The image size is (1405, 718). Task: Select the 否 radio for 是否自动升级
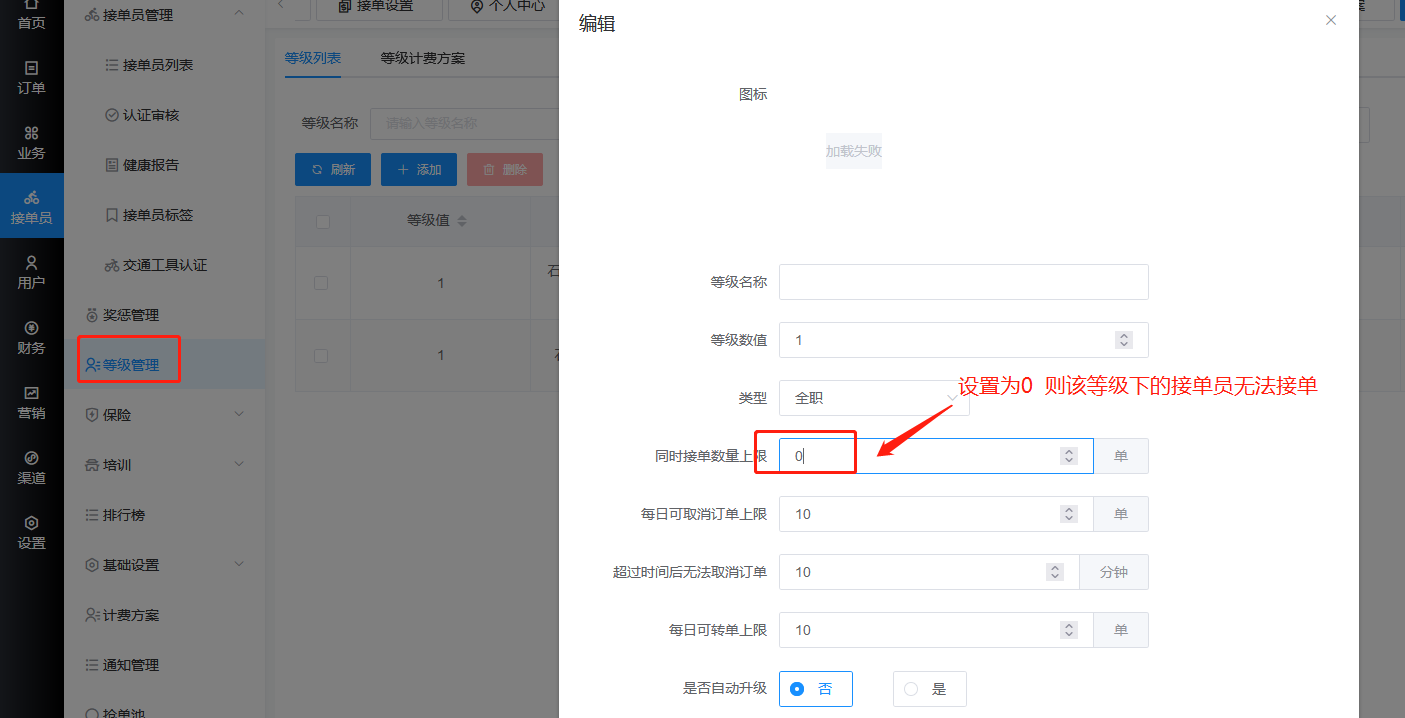pos(815,689)
